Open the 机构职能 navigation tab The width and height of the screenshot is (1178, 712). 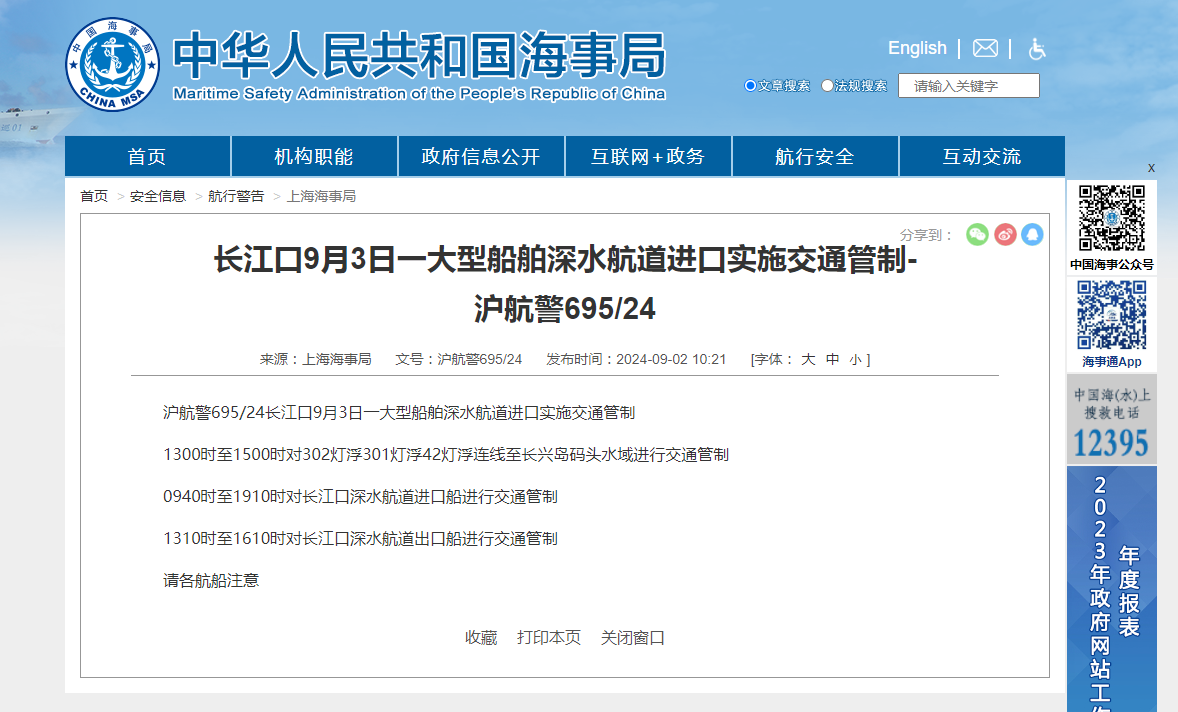(314, 156)
